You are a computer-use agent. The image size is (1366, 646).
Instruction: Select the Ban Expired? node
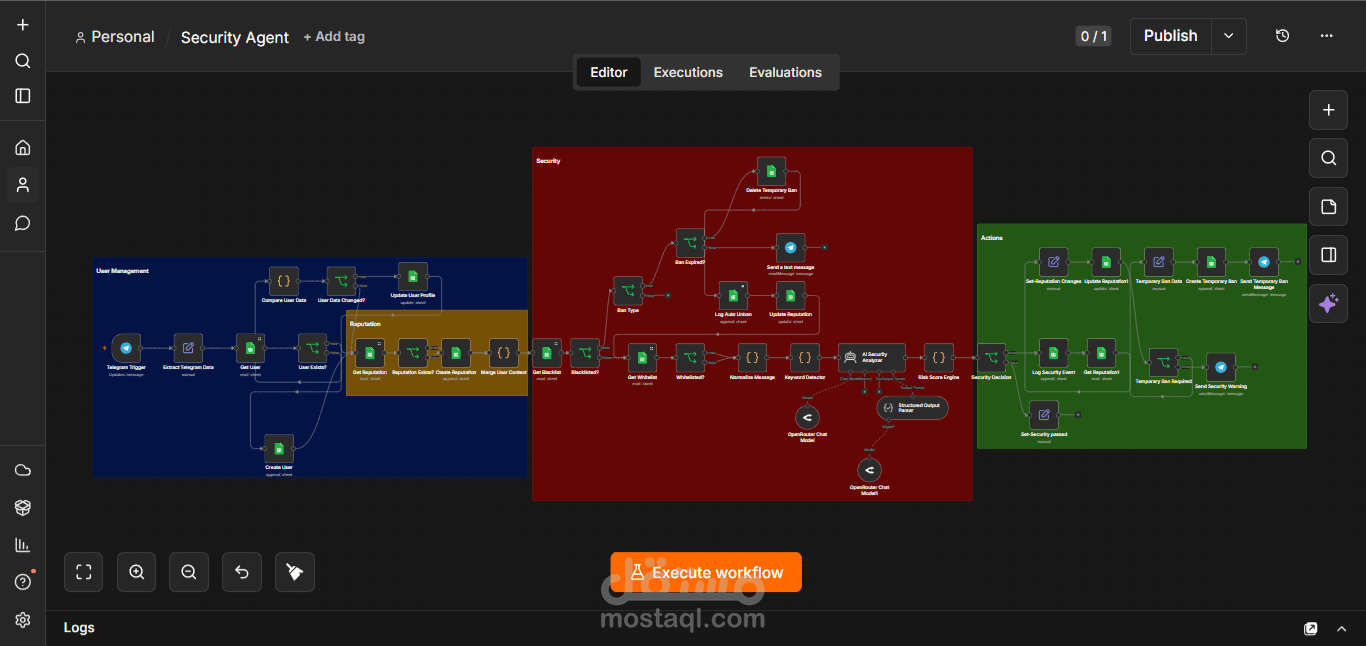pos(690,243)
